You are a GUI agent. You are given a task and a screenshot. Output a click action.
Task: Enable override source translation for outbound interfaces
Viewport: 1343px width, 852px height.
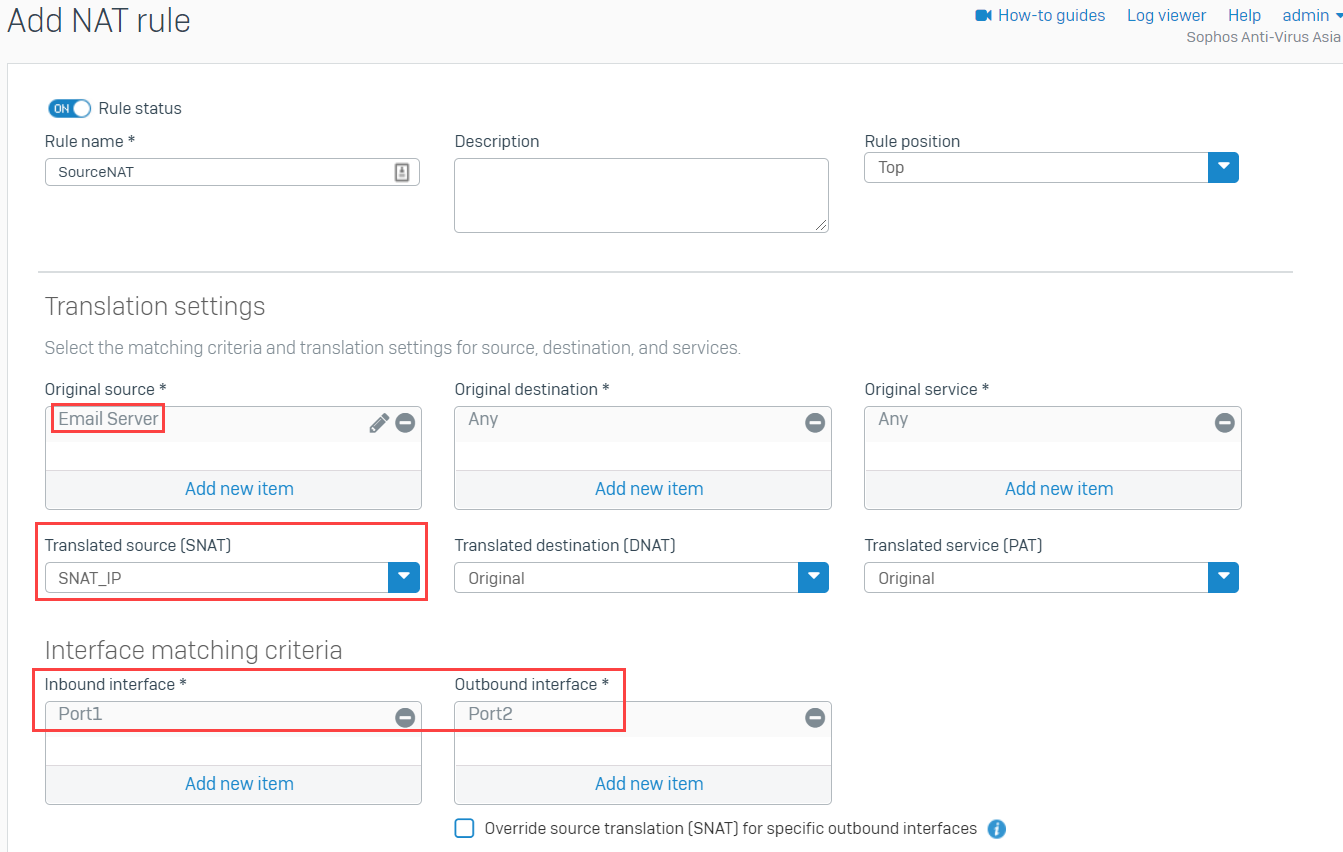pos(464,828)
